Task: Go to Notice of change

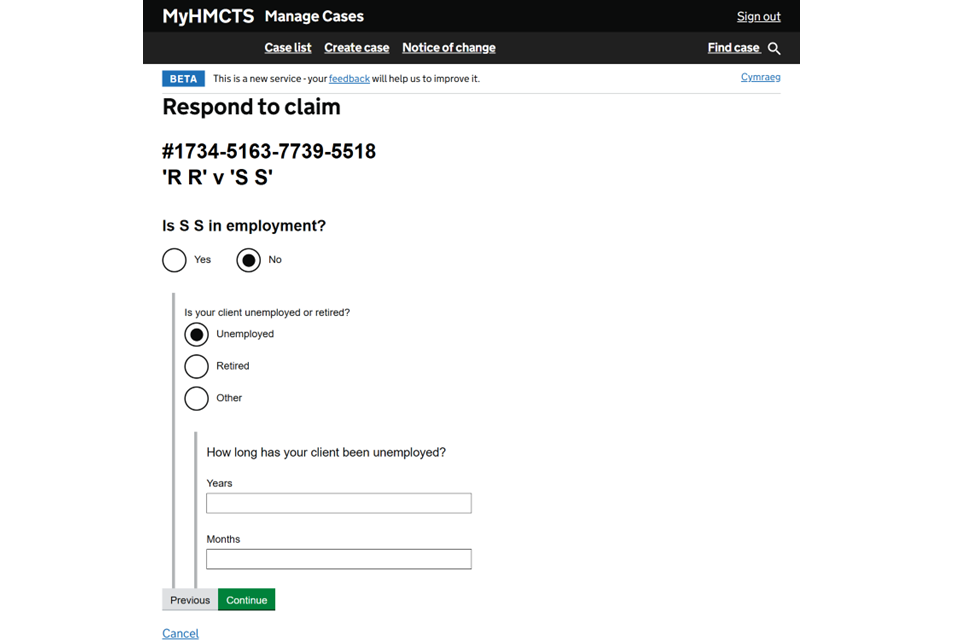Action: (448, 48)
